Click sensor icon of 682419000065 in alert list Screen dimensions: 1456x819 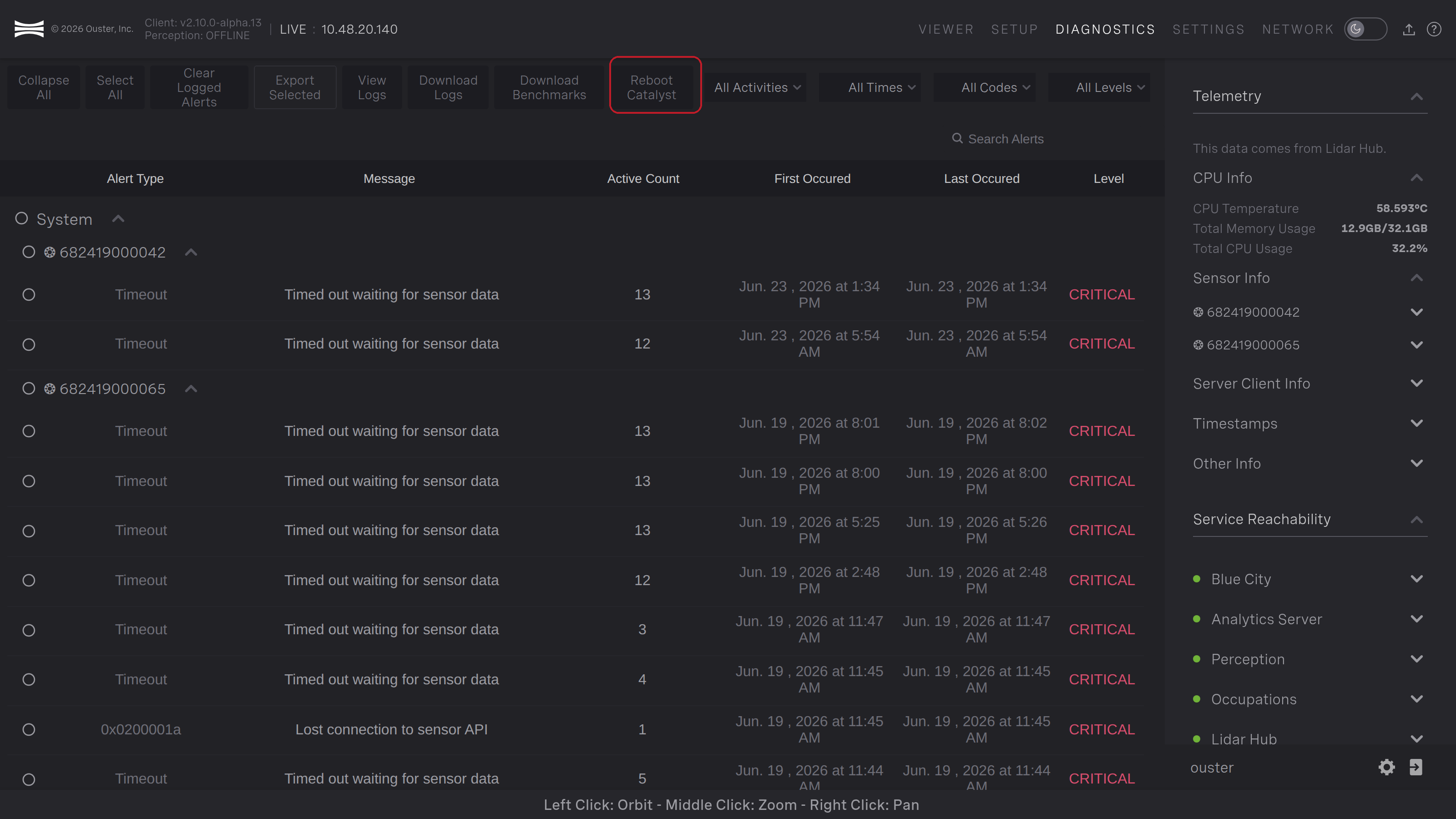click(50, 389)
